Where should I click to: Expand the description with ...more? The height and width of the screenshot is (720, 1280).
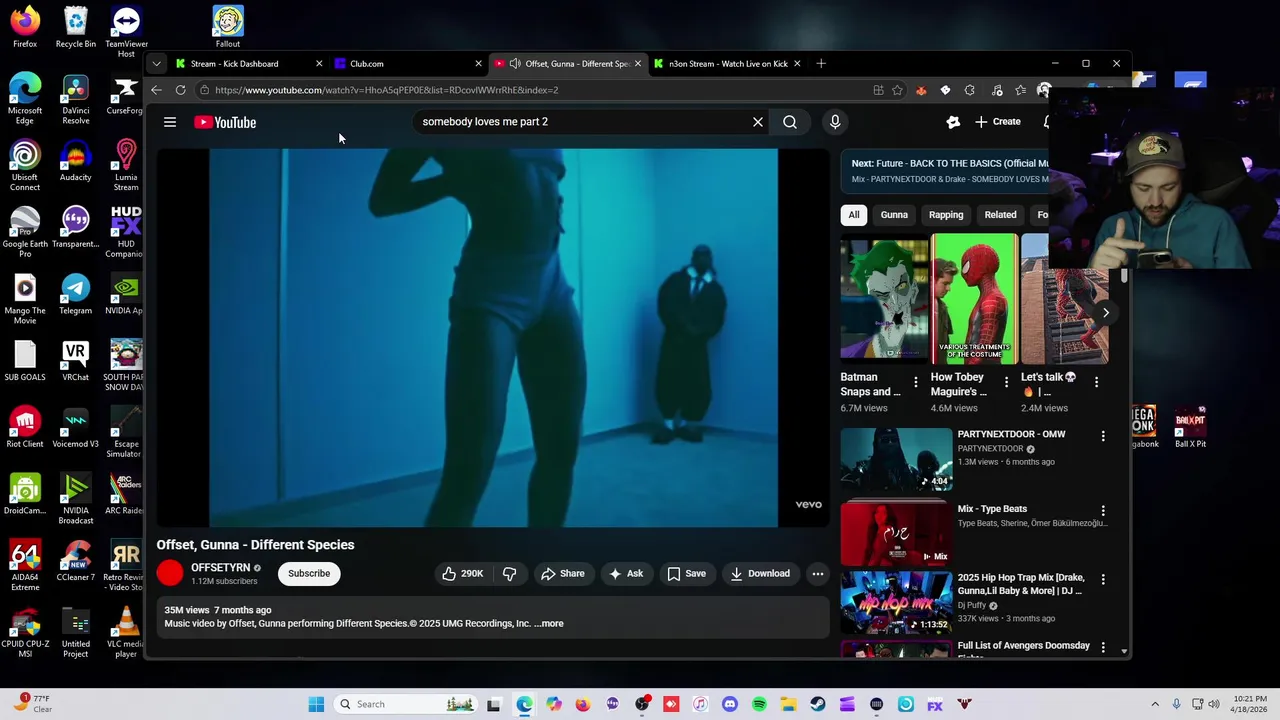549,624
